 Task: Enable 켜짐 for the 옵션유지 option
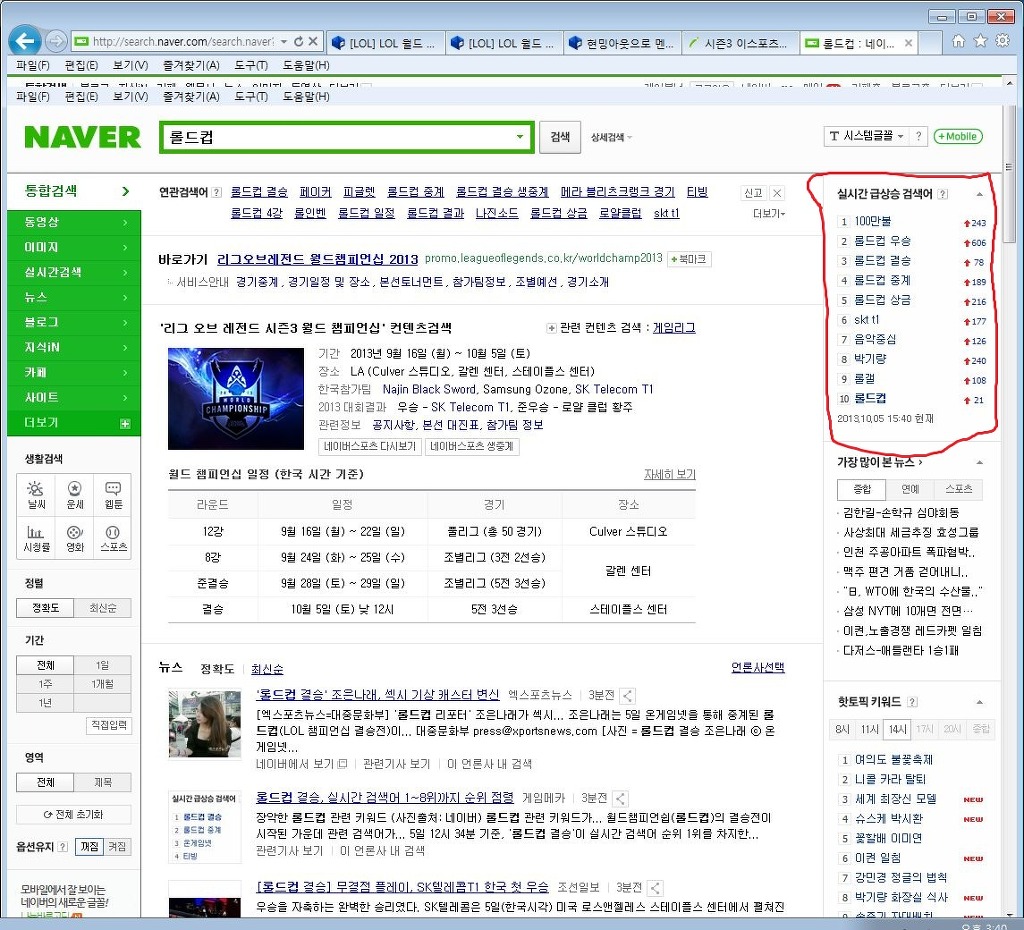tap(117, 846)
